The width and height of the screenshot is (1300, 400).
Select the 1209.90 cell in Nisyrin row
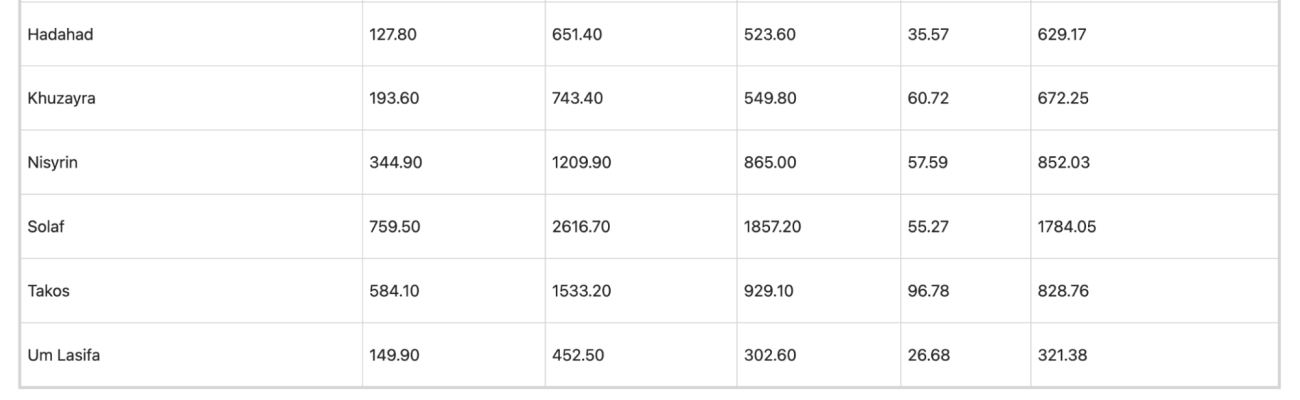click(x=581, y=162)
